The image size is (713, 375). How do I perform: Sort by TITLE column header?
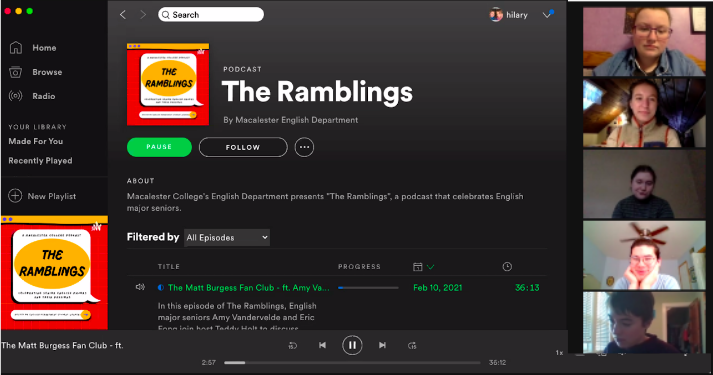click(x=169, y=267)
